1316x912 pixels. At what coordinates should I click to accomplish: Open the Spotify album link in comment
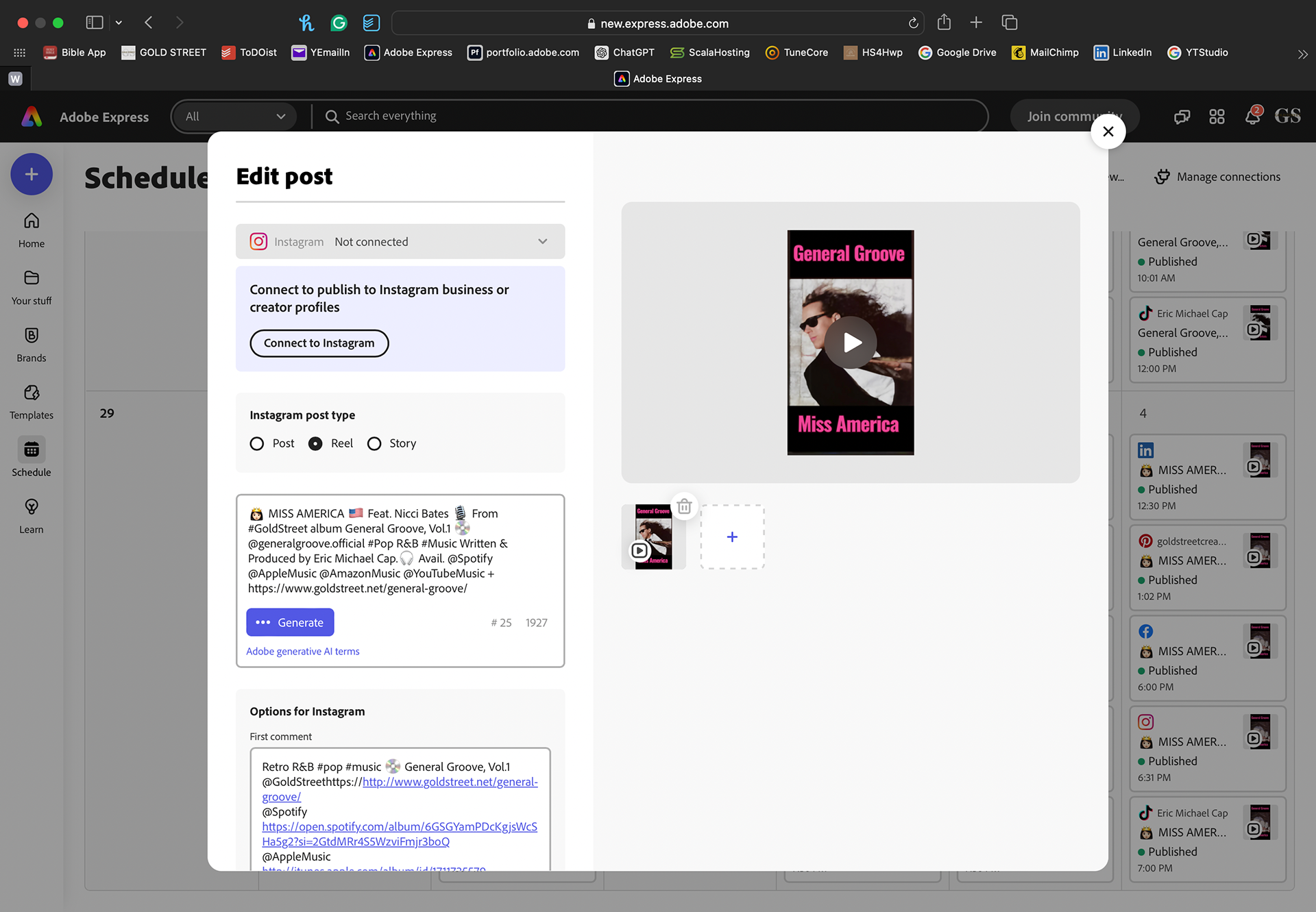pyautogui.click(x=400, y=834)
